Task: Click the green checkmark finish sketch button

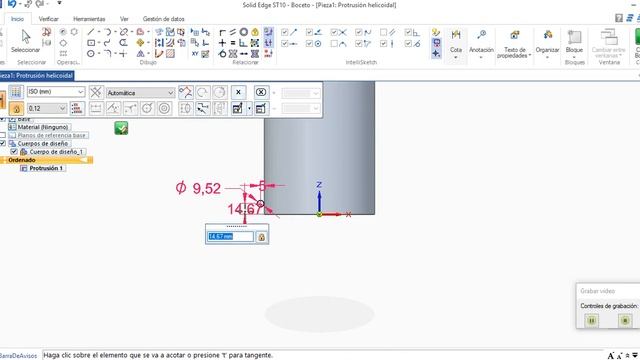Action: pyautogui.click(x=121, y=128)
